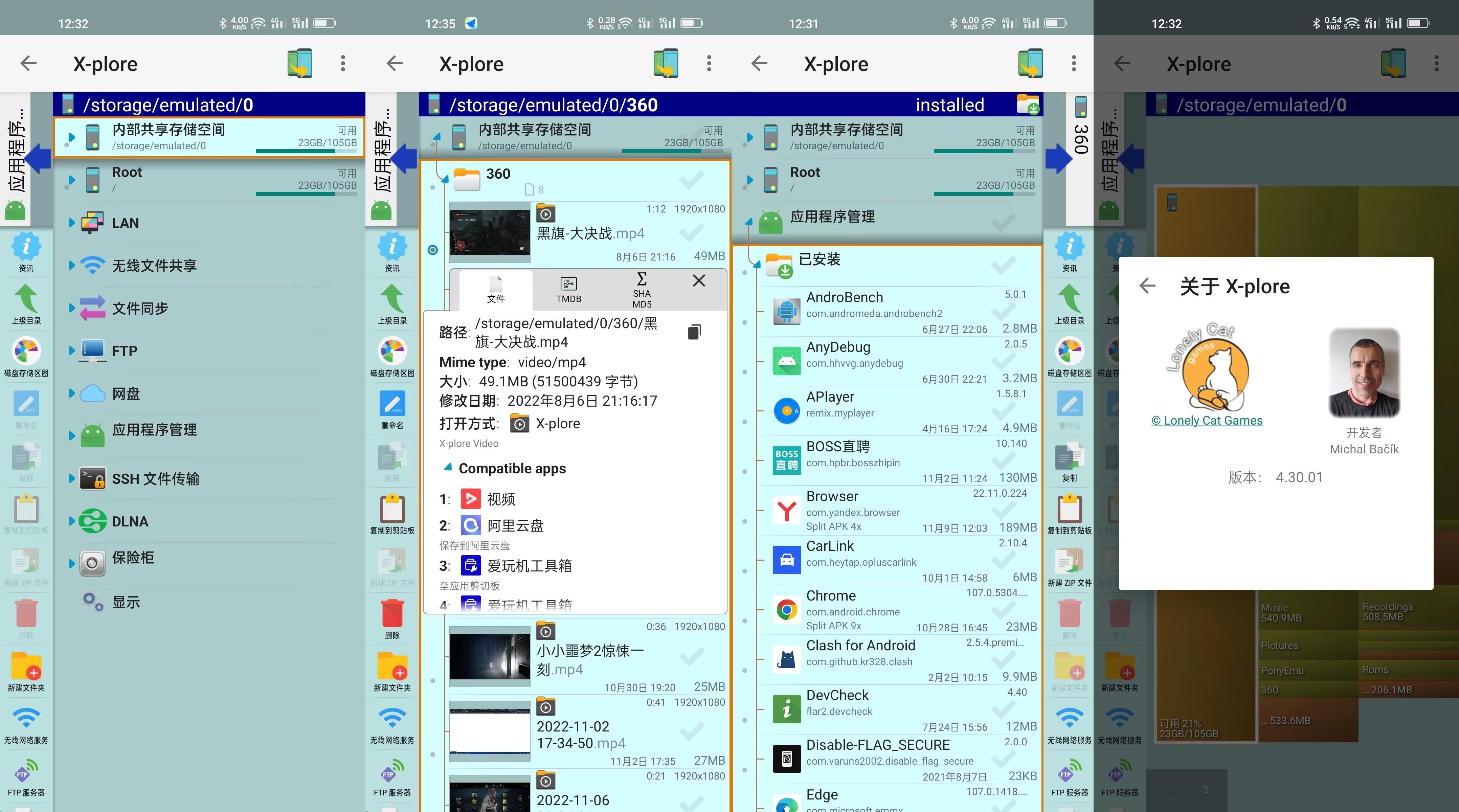The height and width of the screenshot is (812, 1459).
Task: Expand 内部共享存储空间 in leftmost screenshot
Action: (x=71, y=138)
